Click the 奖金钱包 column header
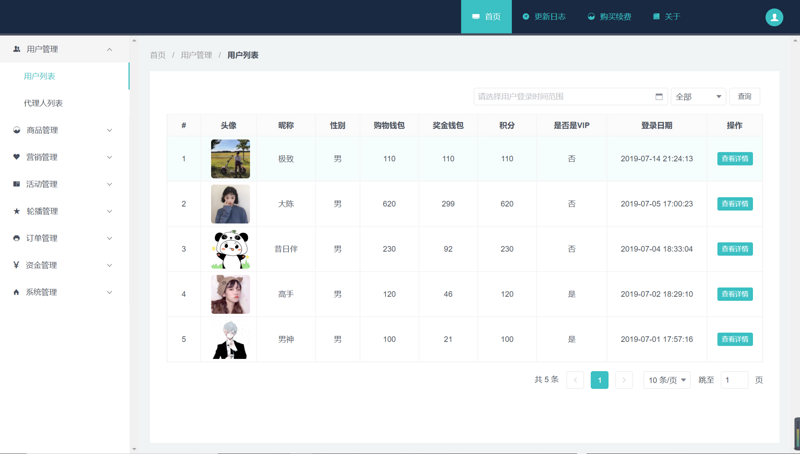 (448, 125)
